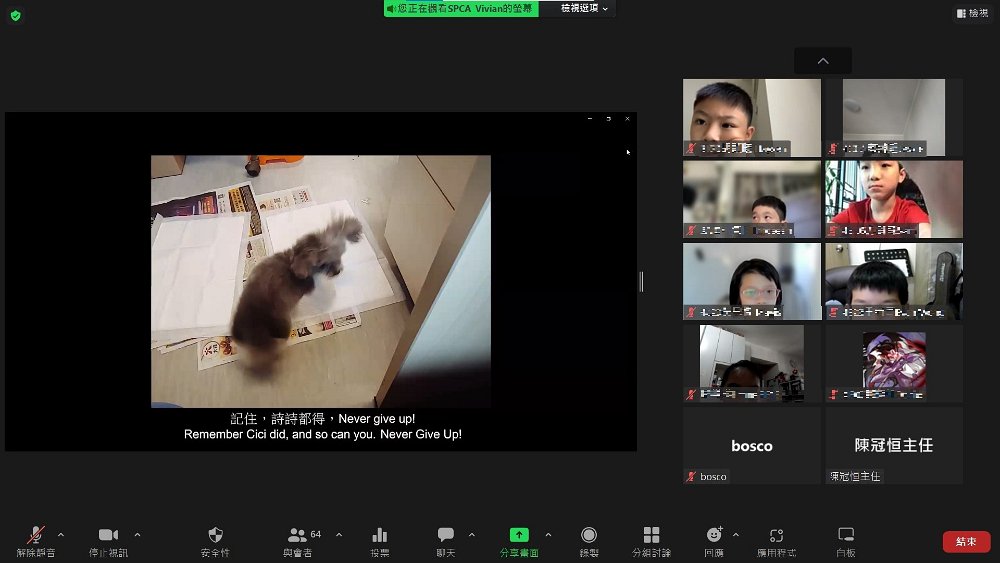The image size is (1000, 563).
Task: Open Breakout Rooms from the toolbar
Action: click(x=652, y=536)
